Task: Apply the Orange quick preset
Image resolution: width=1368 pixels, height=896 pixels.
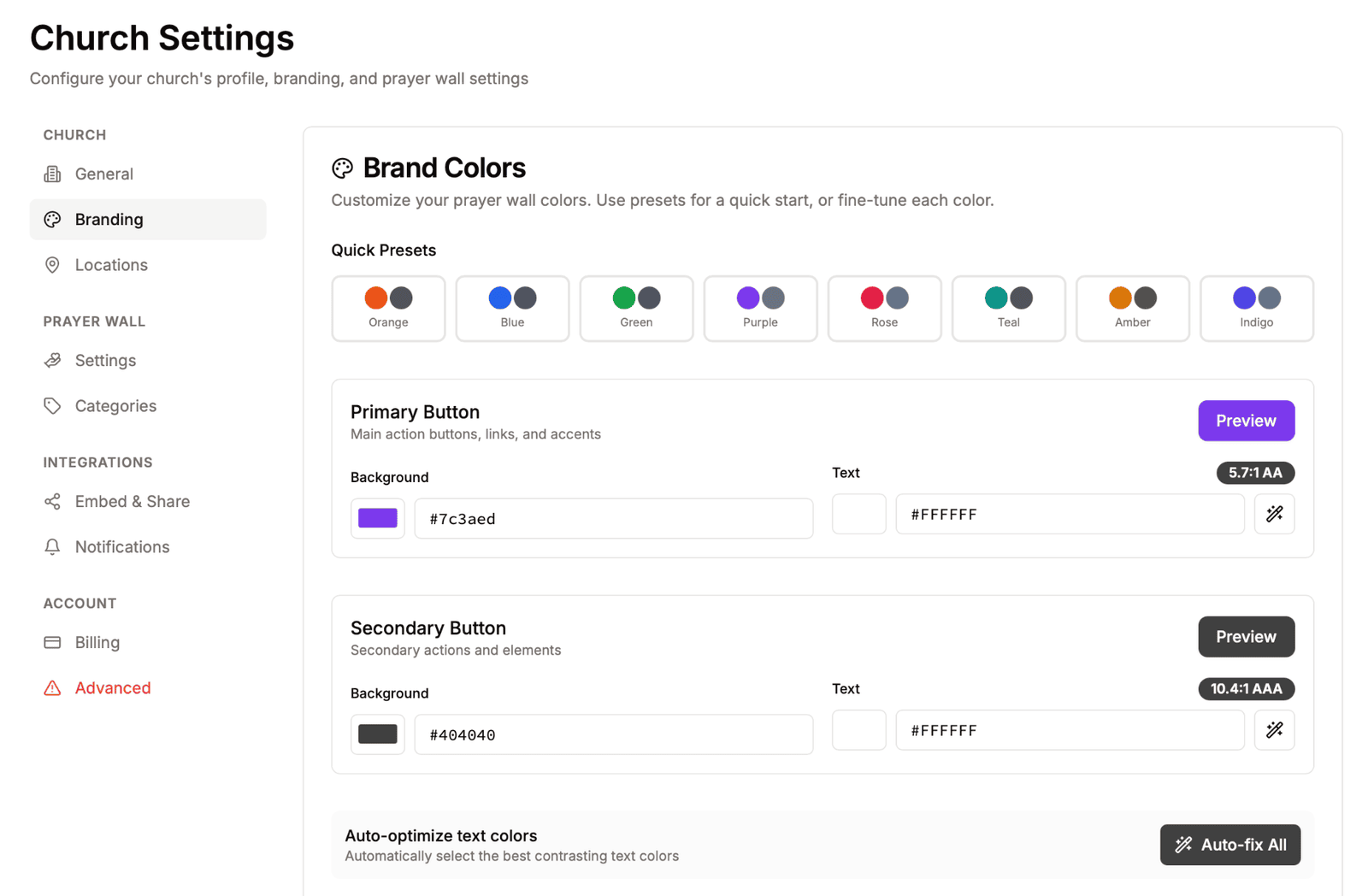Action: click(x=388, y=309)
